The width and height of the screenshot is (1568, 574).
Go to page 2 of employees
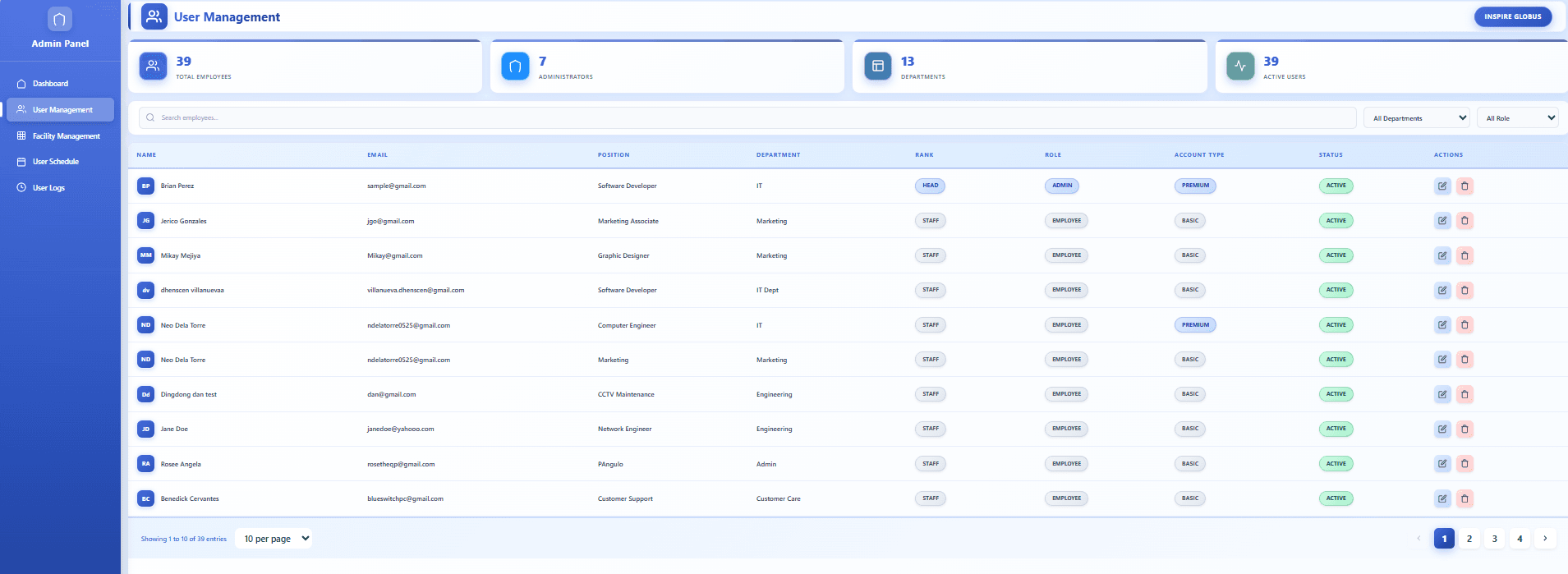point(1469,539)
